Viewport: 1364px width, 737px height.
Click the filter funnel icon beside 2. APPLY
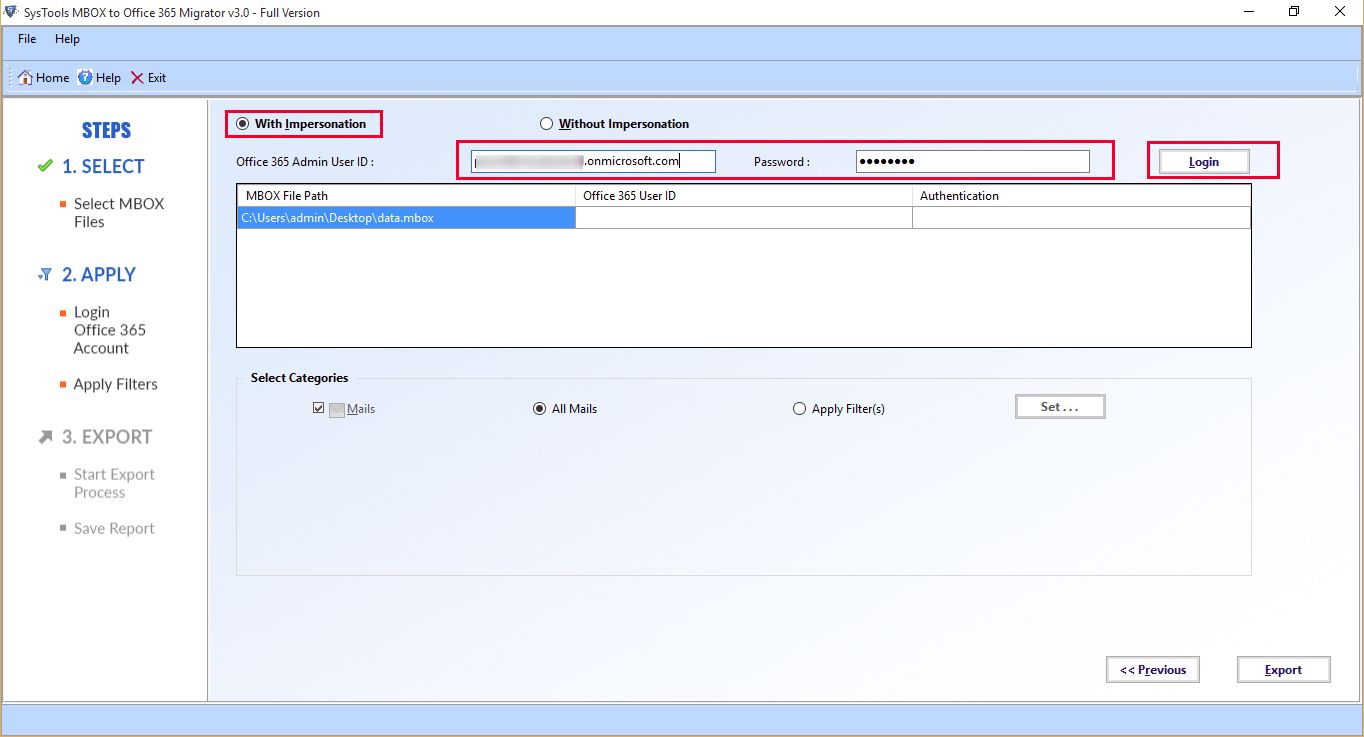point(45,274)
